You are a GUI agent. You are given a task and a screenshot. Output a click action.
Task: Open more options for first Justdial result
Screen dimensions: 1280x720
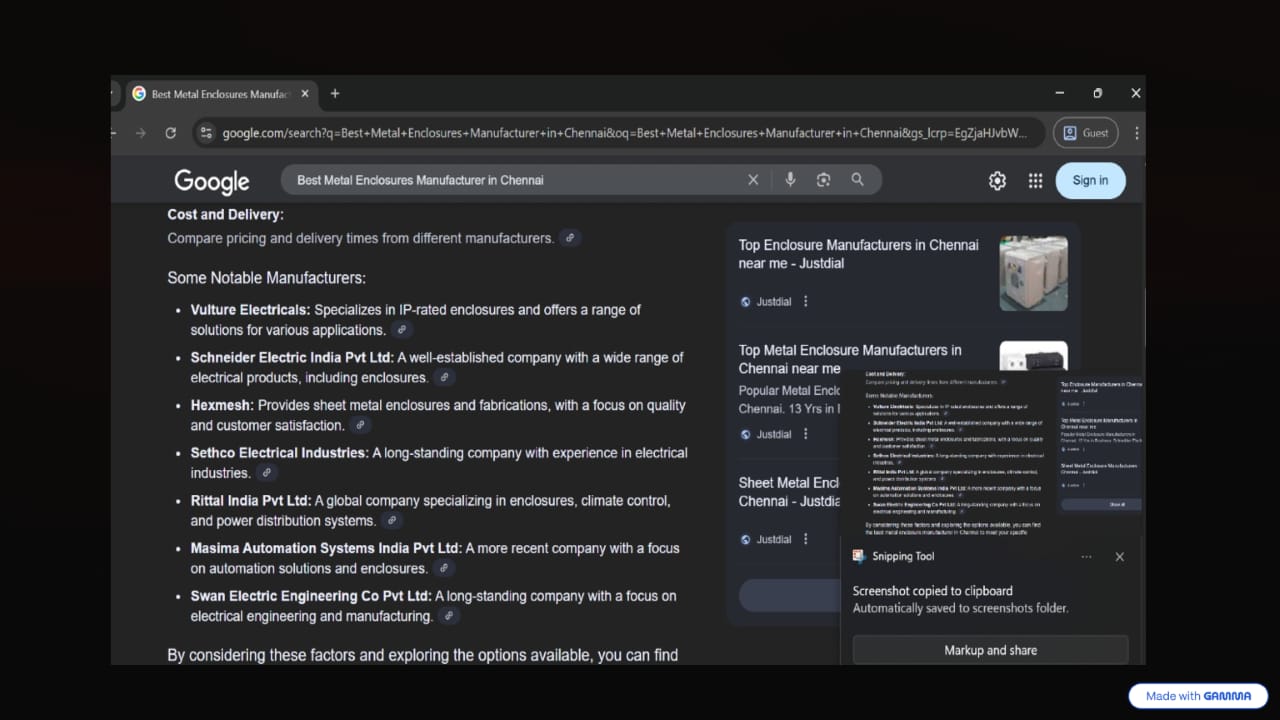(x=806, y=302)
